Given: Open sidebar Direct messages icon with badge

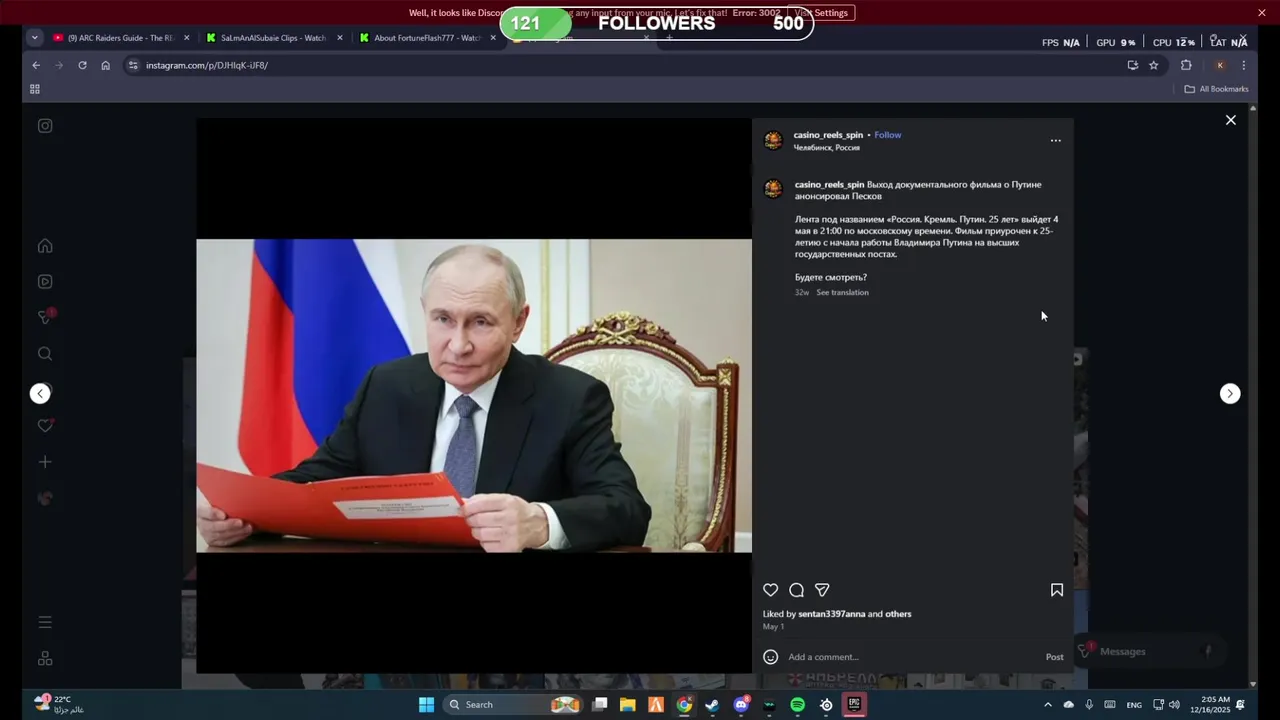Looking at the screenshot, I should [x=45, y=317].
